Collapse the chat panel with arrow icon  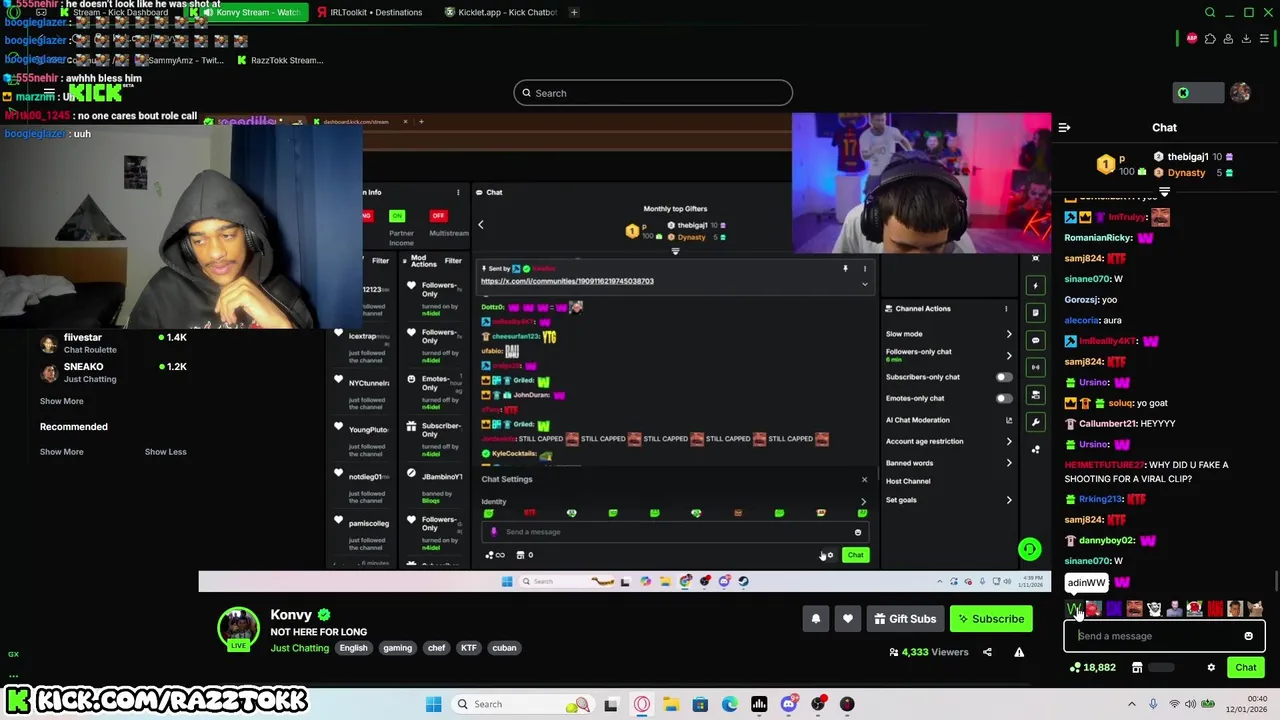1064,127
